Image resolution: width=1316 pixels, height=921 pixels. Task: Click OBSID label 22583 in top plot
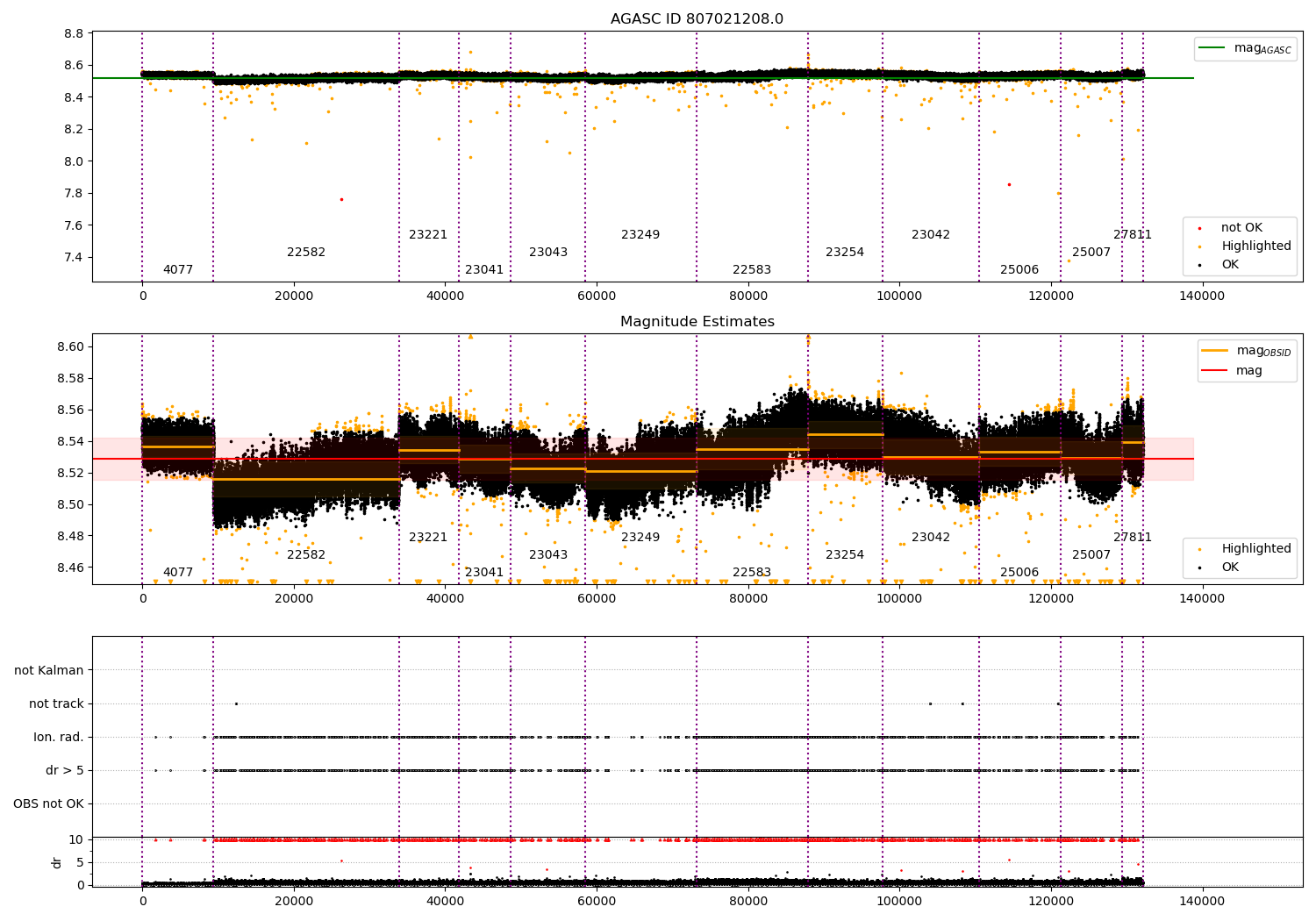[752, 270]
